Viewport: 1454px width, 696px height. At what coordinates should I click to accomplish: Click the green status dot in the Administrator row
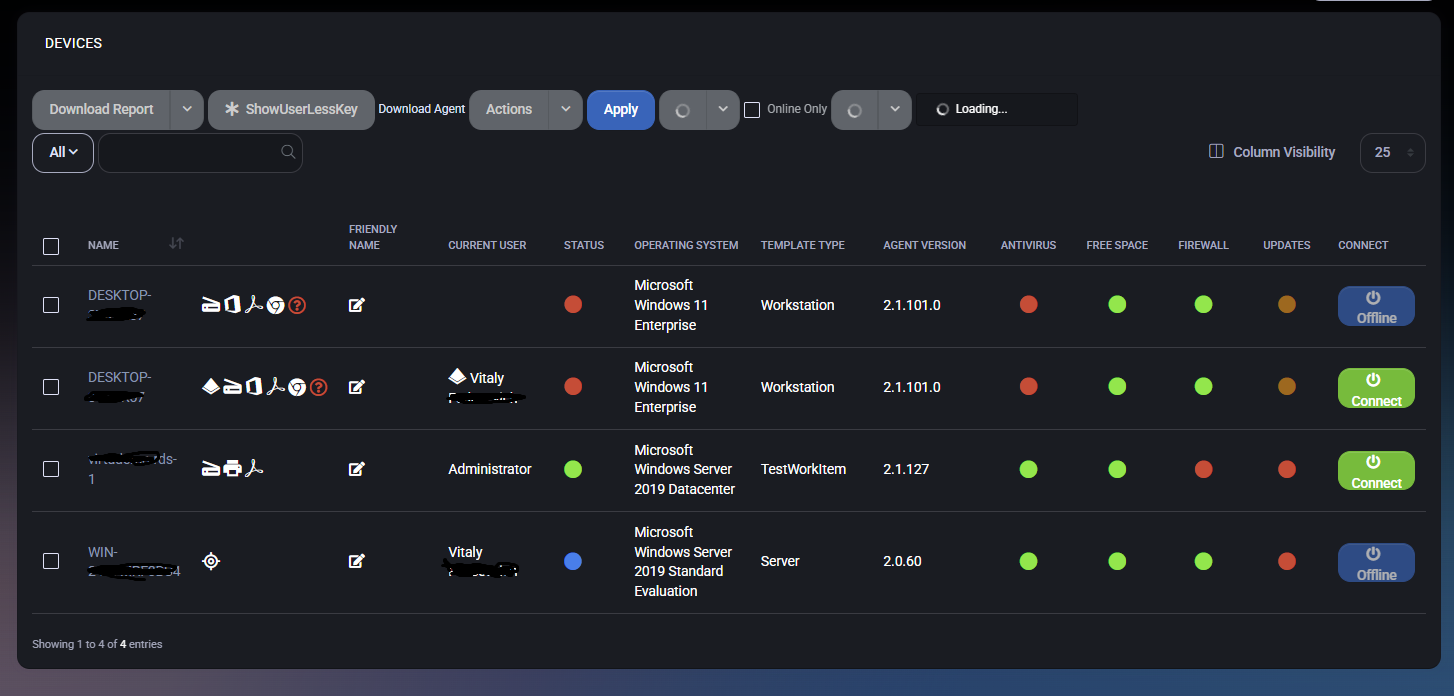(x=573, y=469)
